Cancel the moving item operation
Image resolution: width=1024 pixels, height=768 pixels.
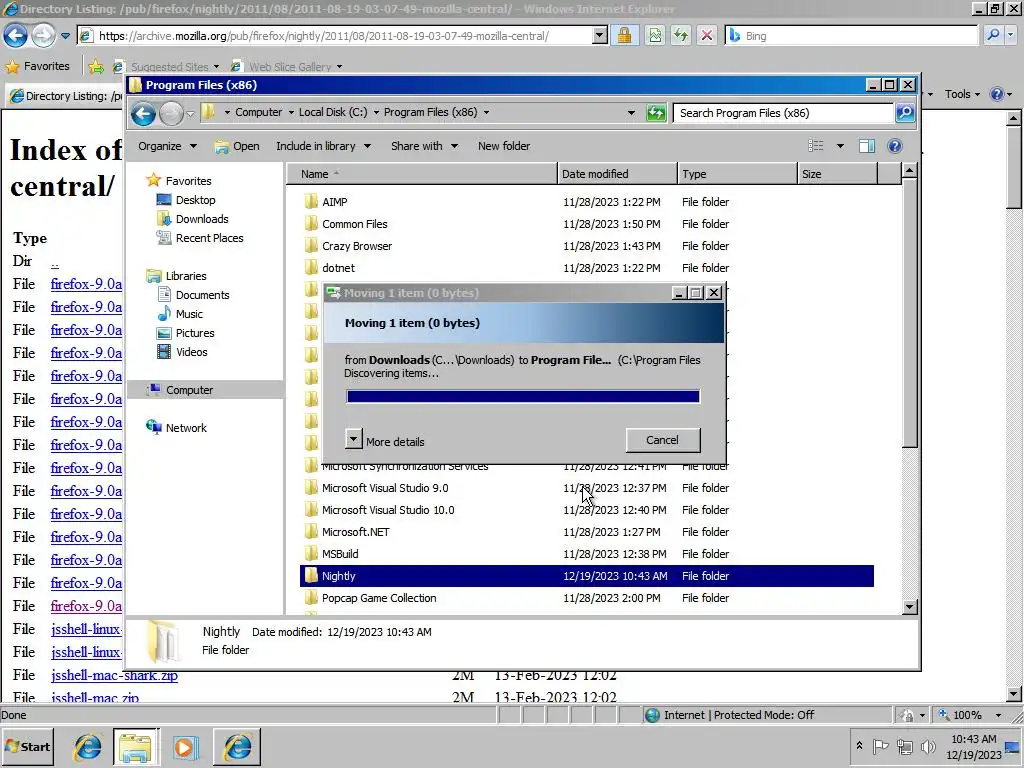pos(663,440)
